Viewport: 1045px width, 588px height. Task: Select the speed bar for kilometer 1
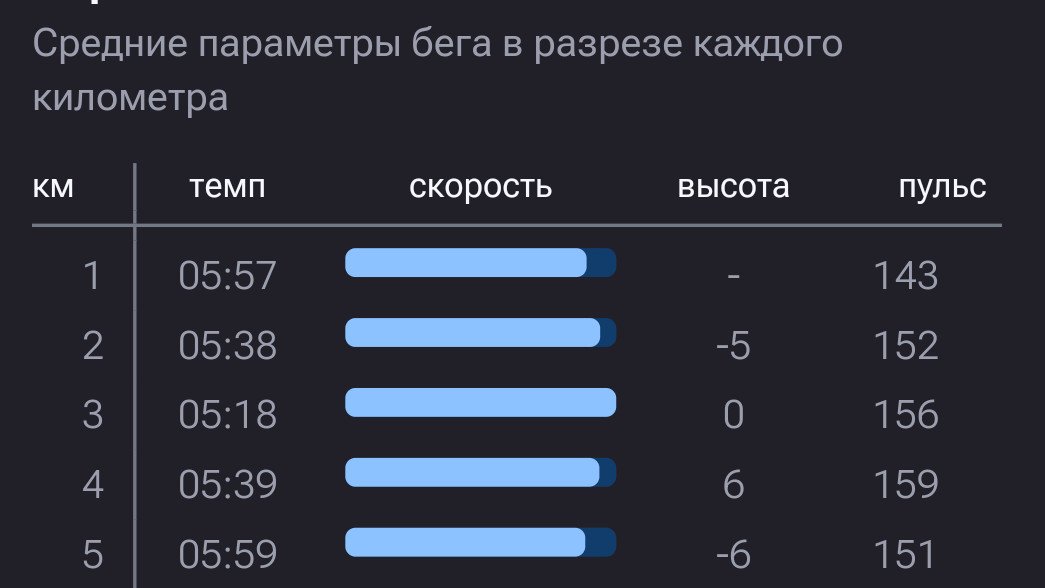click(x=481, y=263)
